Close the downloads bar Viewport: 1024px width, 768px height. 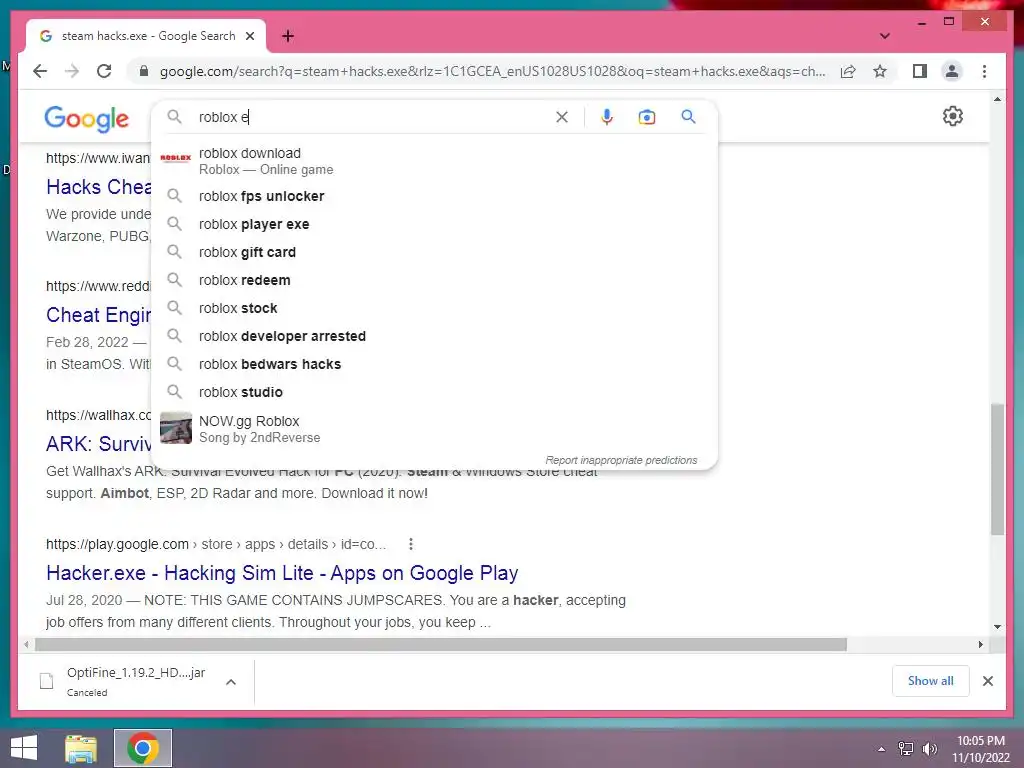(x=987, y=681)
